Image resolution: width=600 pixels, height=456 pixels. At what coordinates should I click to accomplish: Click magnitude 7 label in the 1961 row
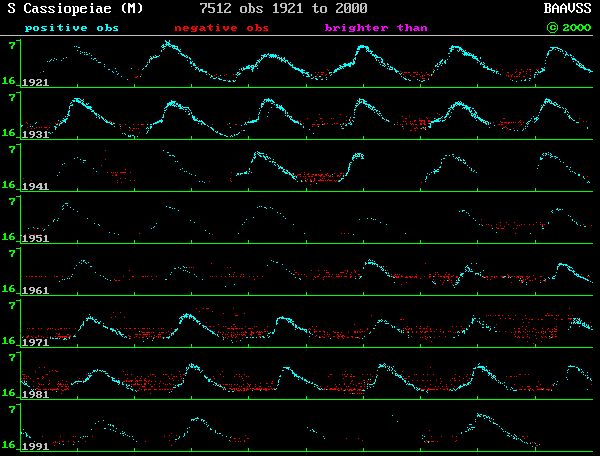coord(11,253)
